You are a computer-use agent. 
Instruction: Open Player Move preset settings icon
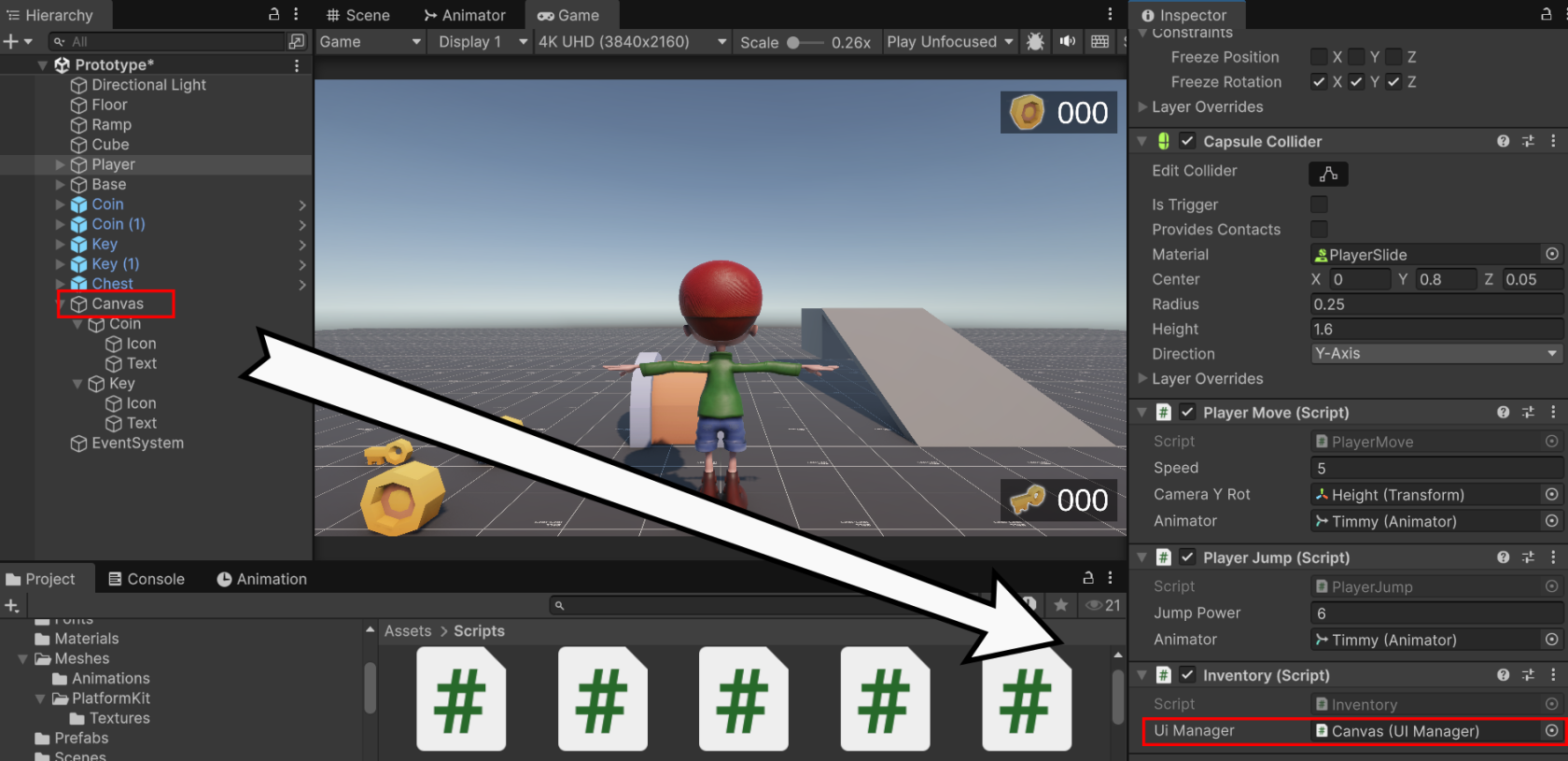(x=1528, y=412)
